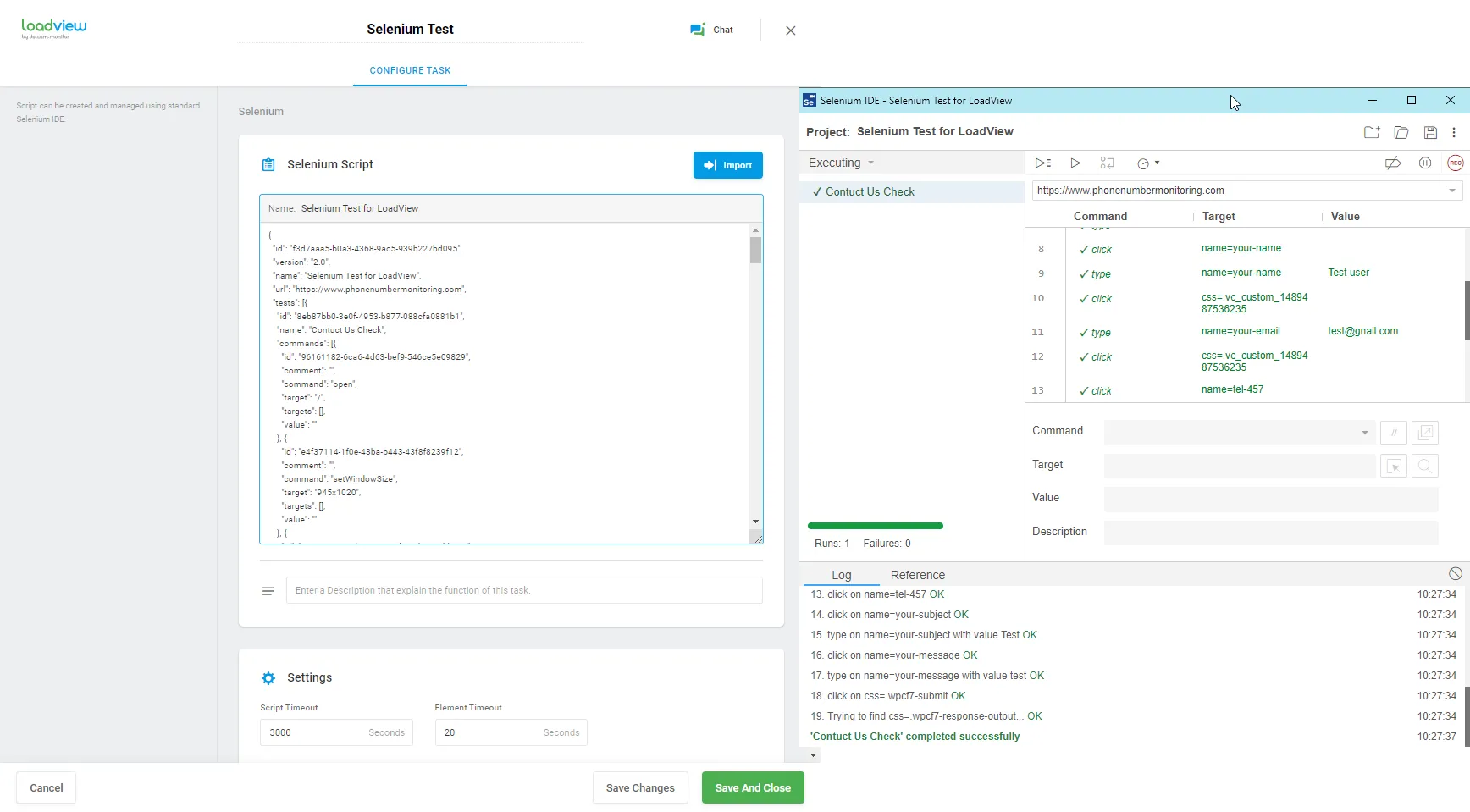Click the Settings gear icon
This screenshot has height=812, width=1470.
[268, 678]
